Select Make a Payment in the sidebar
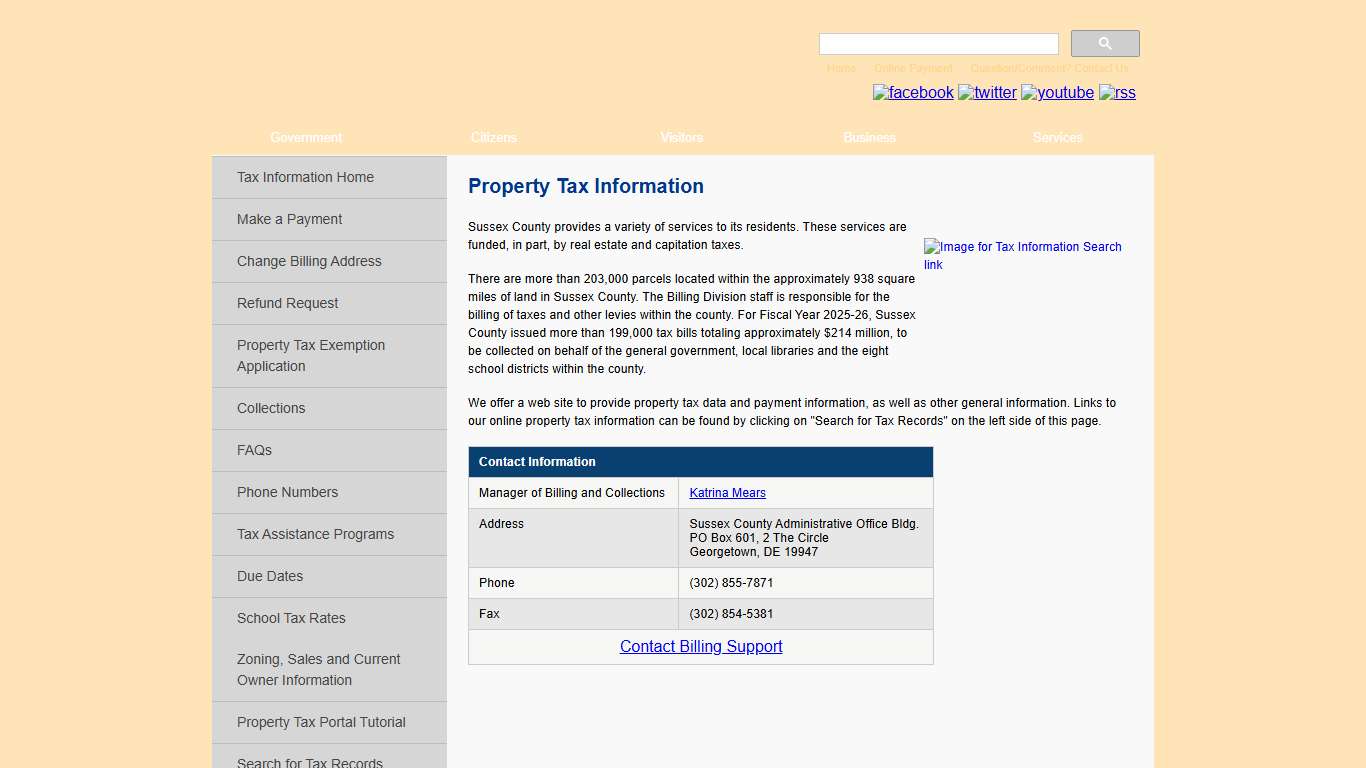 click(289, 219)
